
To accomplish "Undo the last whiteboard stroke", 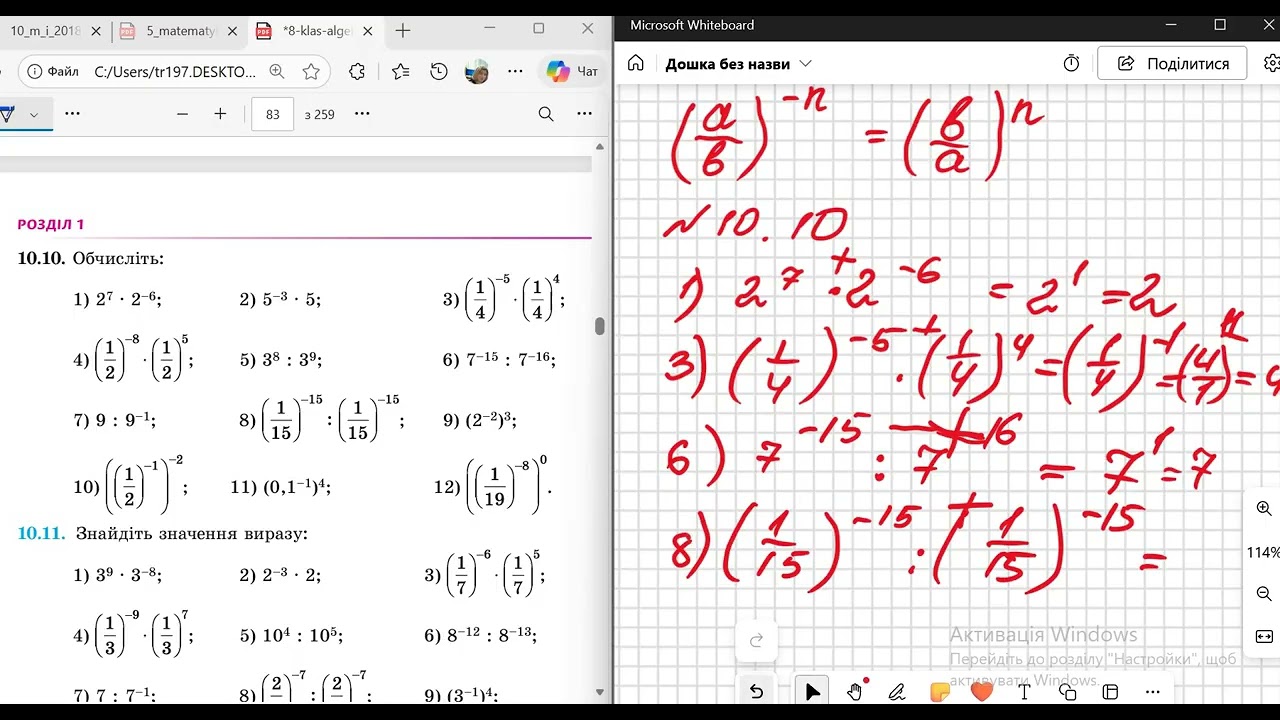I will click(757, 691).
